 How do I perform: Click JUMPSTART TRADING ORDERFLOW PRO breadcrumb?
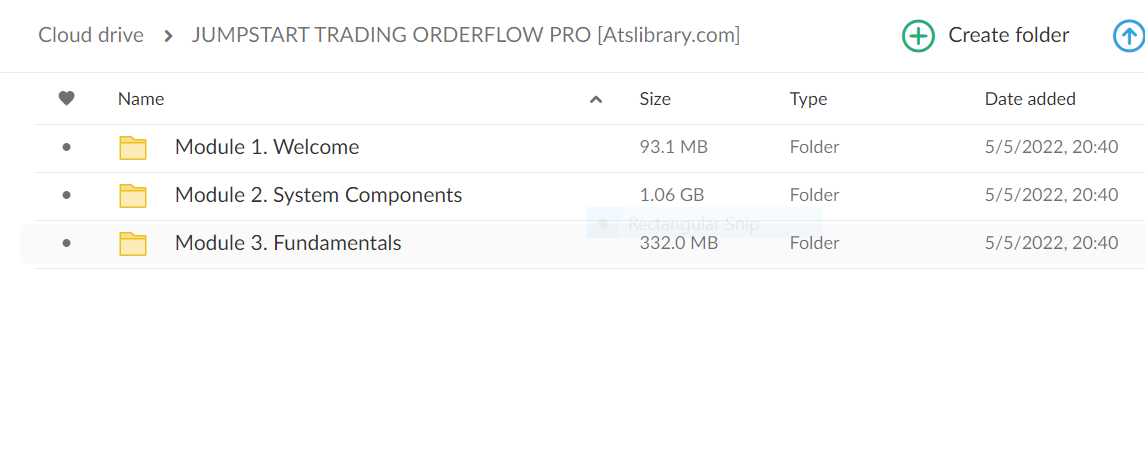click(466, 35)
